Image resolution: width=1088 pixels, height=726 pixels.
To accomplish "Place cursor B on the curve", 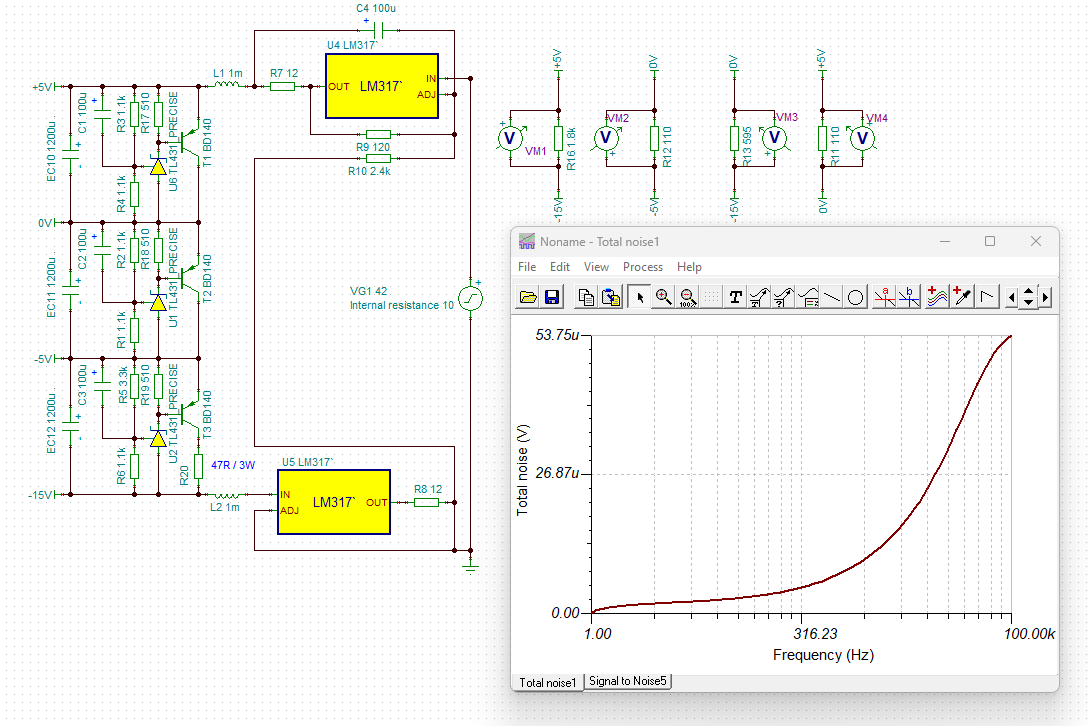I will pos(908,297).
